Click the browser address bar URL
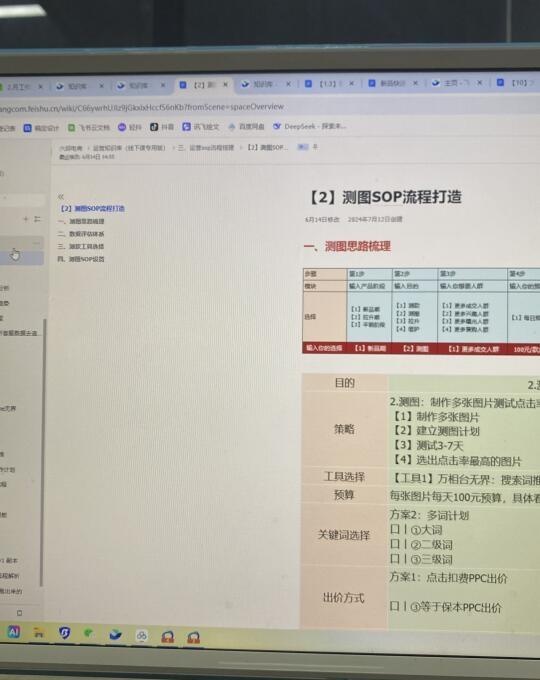The image size is (540, 680). (x=142, y=107)
